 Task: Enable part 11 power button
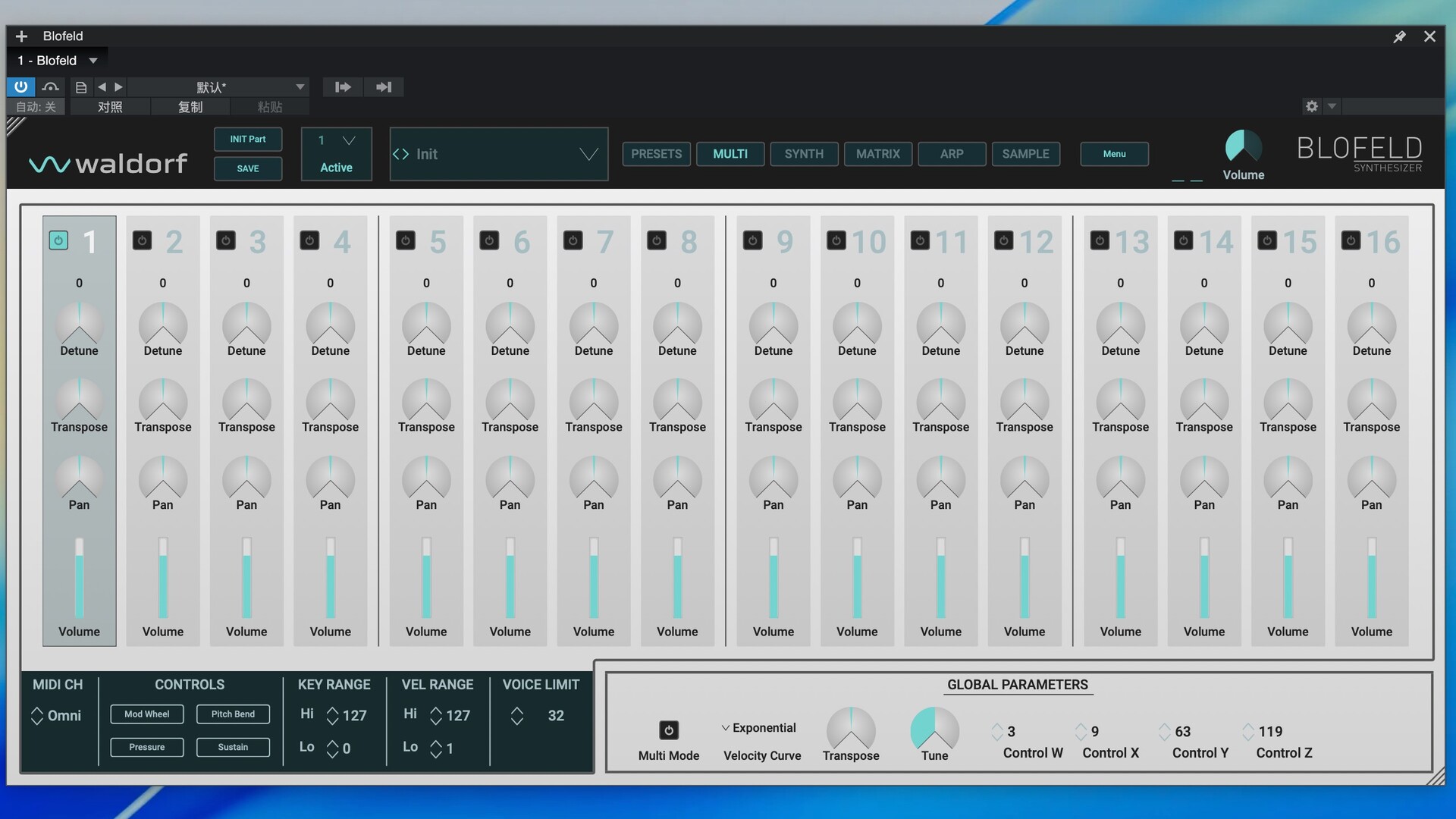click(x=920, y=240)
